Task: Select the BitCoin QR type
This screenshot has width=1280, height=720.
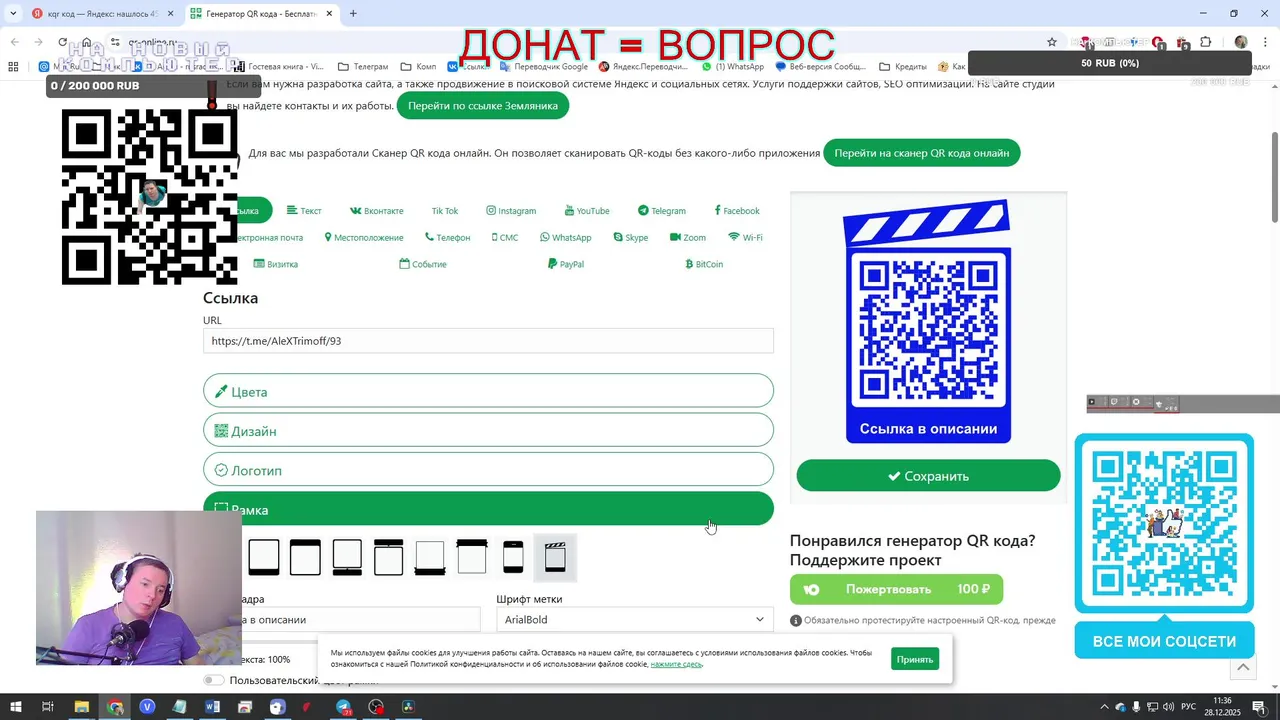Action: coord(704,264)
